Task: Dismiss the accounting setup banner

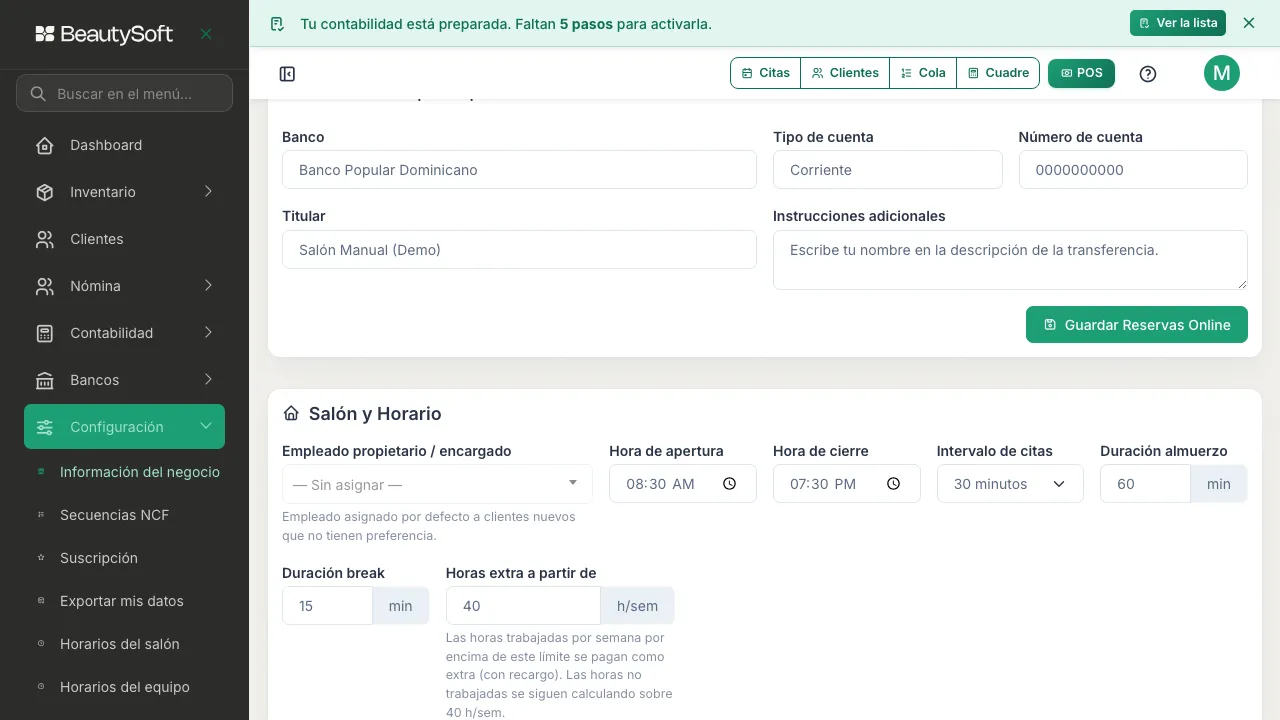Action: click(x=1249, y=23)
